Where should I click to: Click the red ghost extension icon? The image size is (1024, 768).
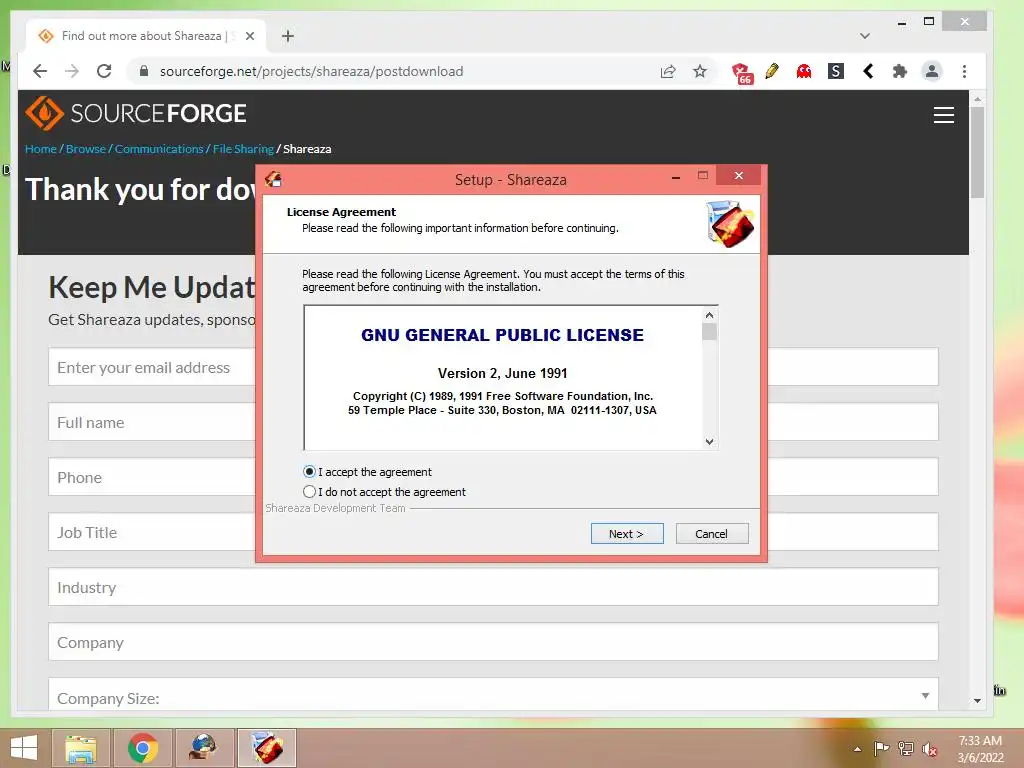click(x=804, y=71)
